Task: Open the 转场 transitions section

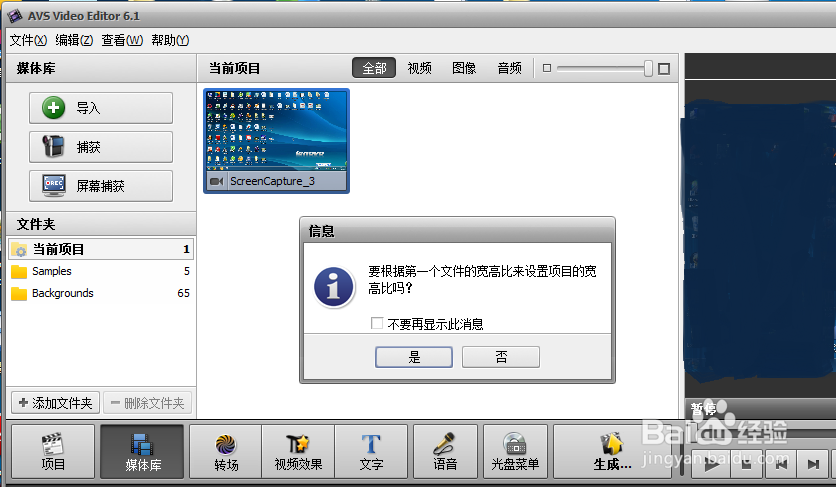Action: pyautogui.click(x=226, y=451)
